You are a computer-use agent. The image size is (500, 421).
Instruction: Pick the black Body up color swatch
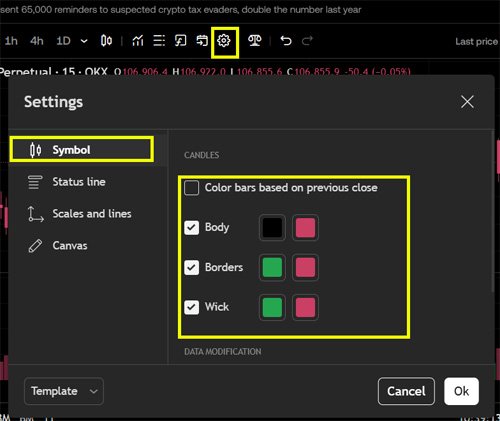pos(272,228)
